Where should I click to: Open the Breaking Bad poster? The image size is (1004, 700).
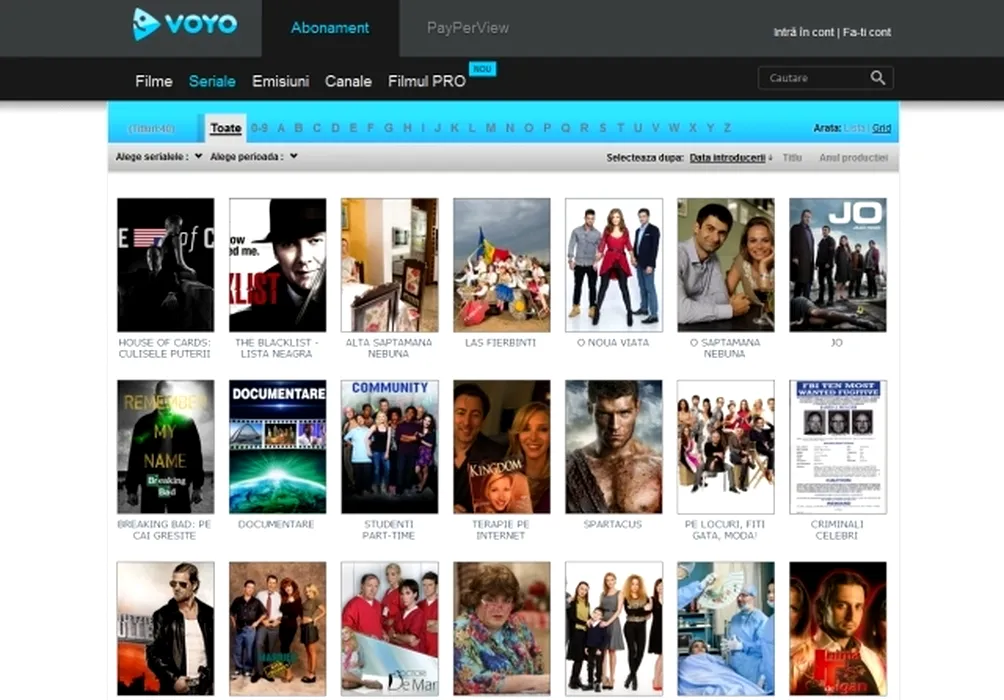point(165,446)
